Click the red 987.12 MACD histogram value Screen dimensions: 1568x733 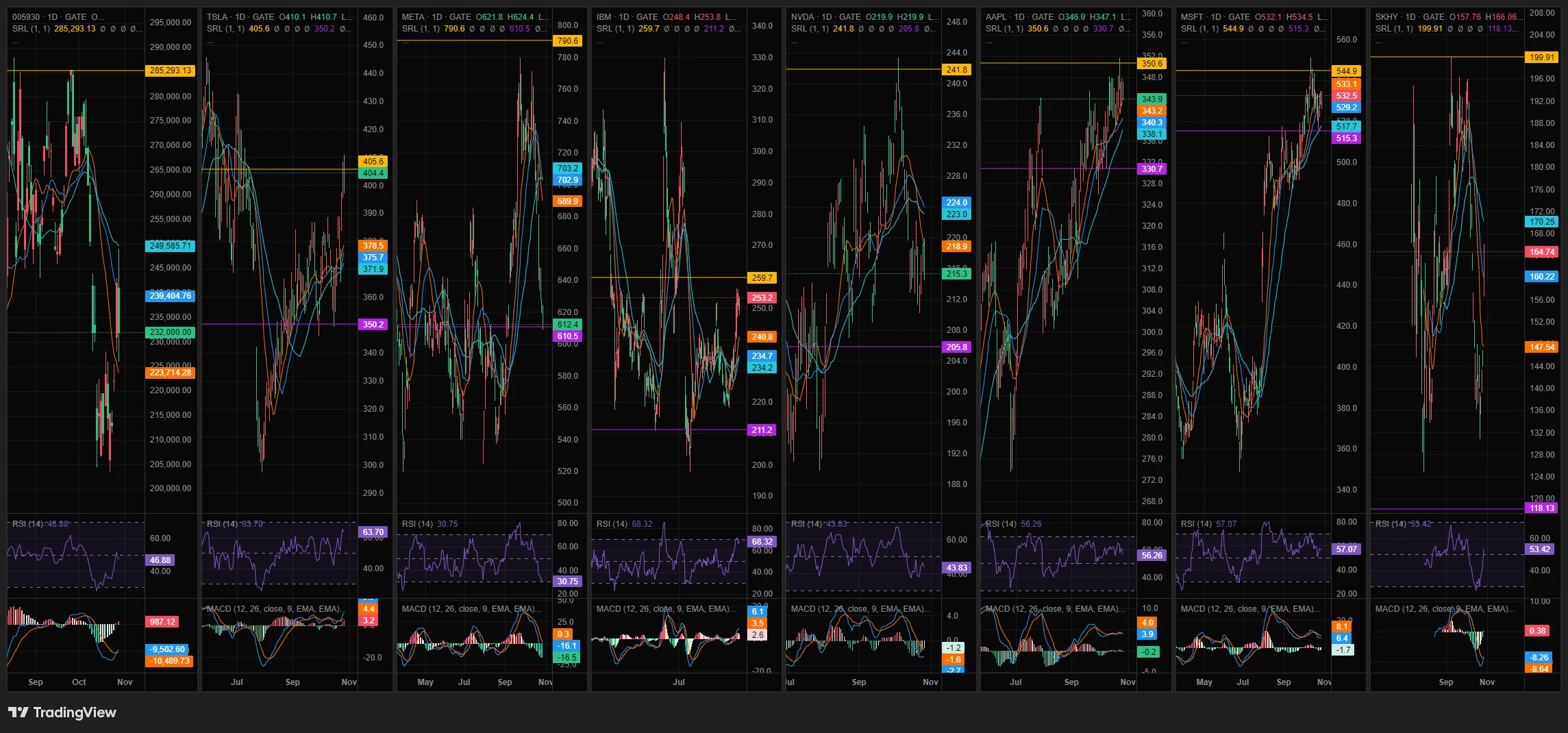[162, 622]
